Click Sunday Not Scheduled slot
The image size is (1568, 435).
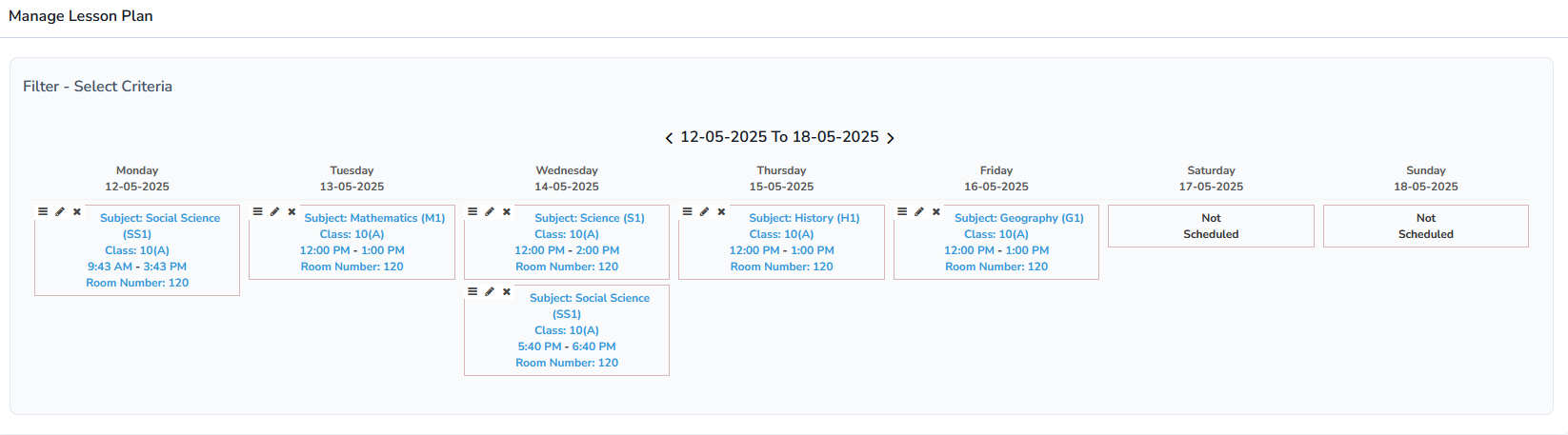coord(1425,227)
